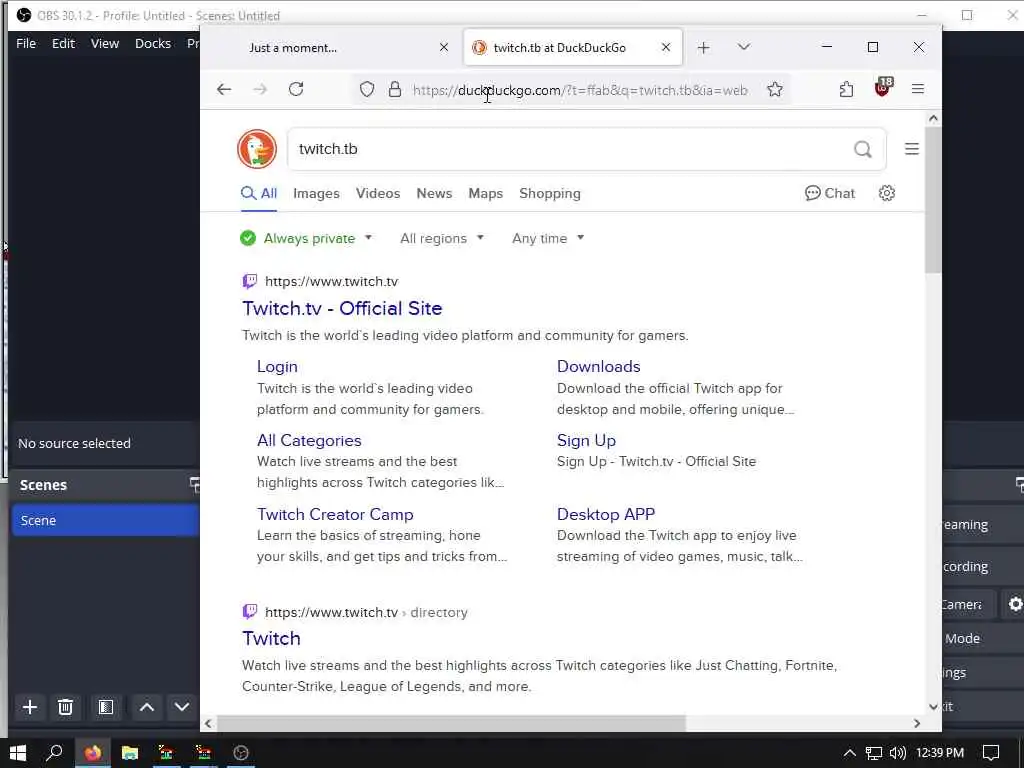Open the volume control in system tray
The height and width of the screenshot is (768, 1024).
point(898,753)
